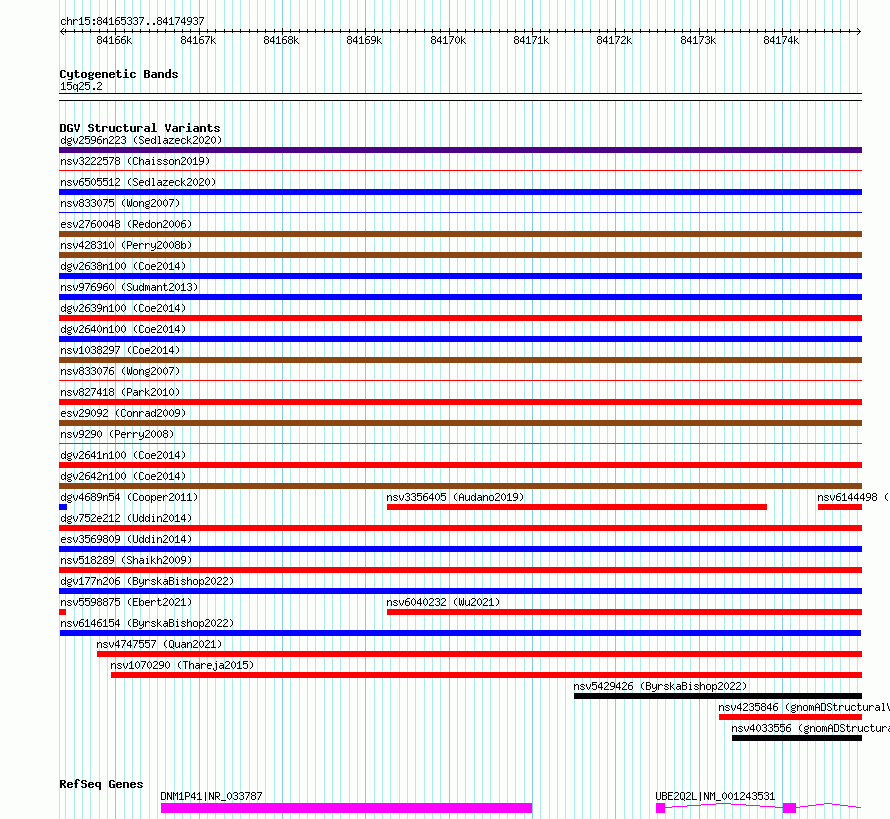Click the small blue dgv4689n54 bar

coord(63,507)
